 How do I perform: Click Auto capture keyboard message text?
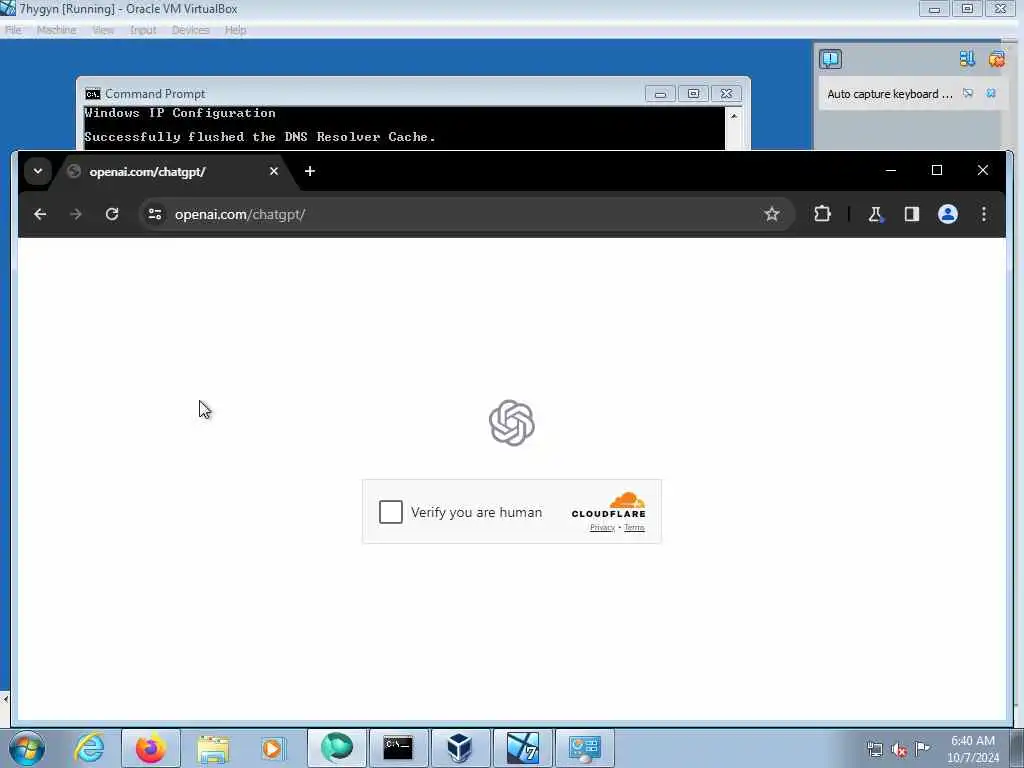click(890, 94)
